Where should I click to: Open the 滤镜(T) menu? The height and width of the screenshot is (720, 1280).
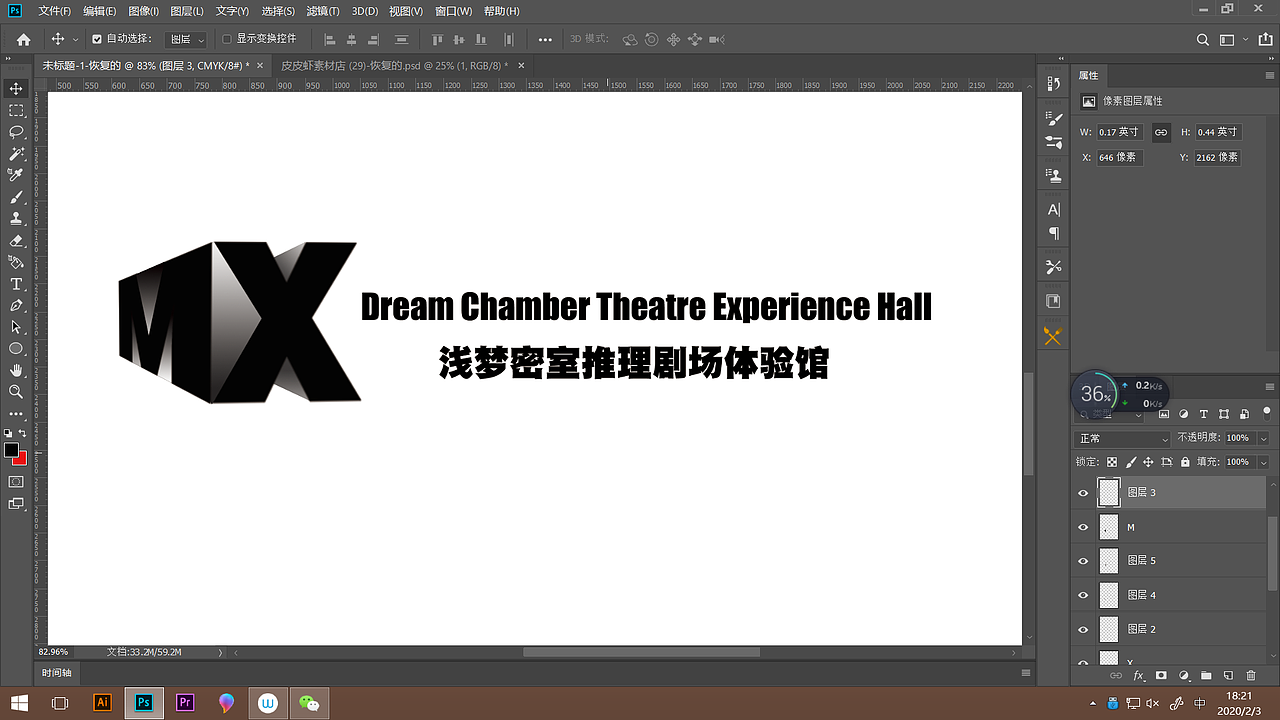coord(321,11)
